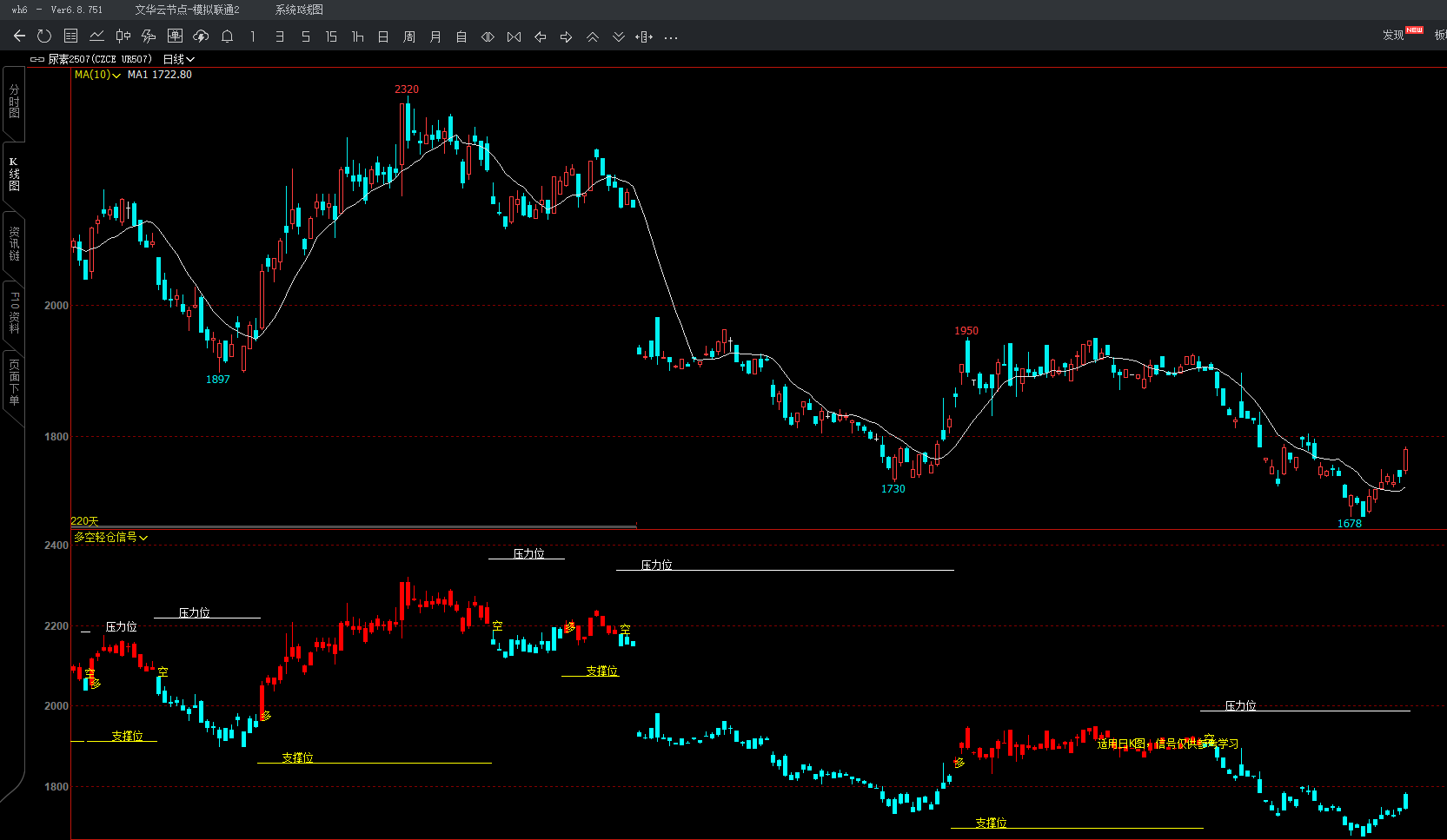Expand the candles horizontally with the widen icon
The width and height of the screenshot is (1447, 840).
pos(488,36)
